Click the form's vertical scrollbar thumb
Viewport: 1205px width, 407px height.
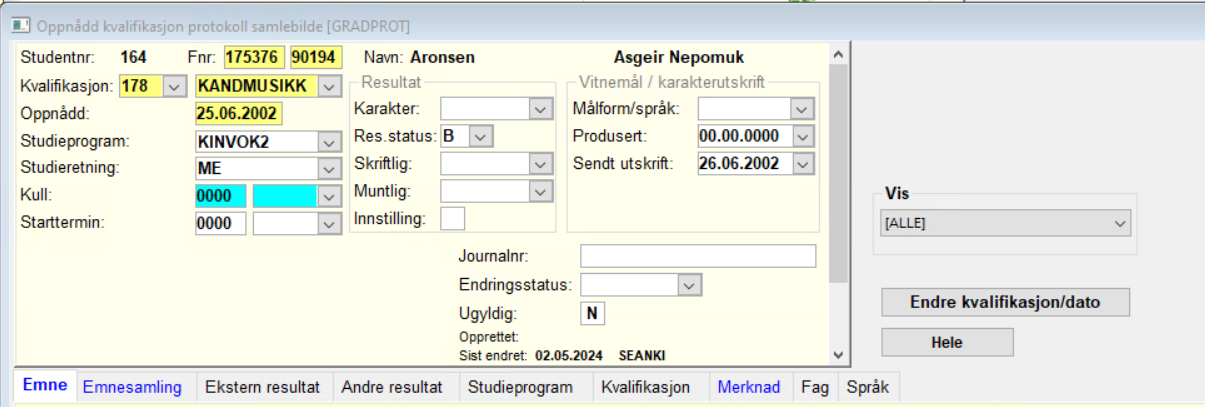coord(838,172)
